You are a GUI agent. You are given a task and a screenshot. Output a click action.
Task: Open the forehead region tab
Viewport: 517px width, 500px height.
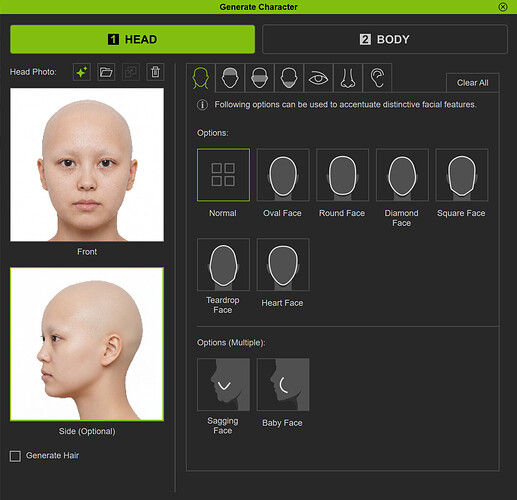pos(230,78)
